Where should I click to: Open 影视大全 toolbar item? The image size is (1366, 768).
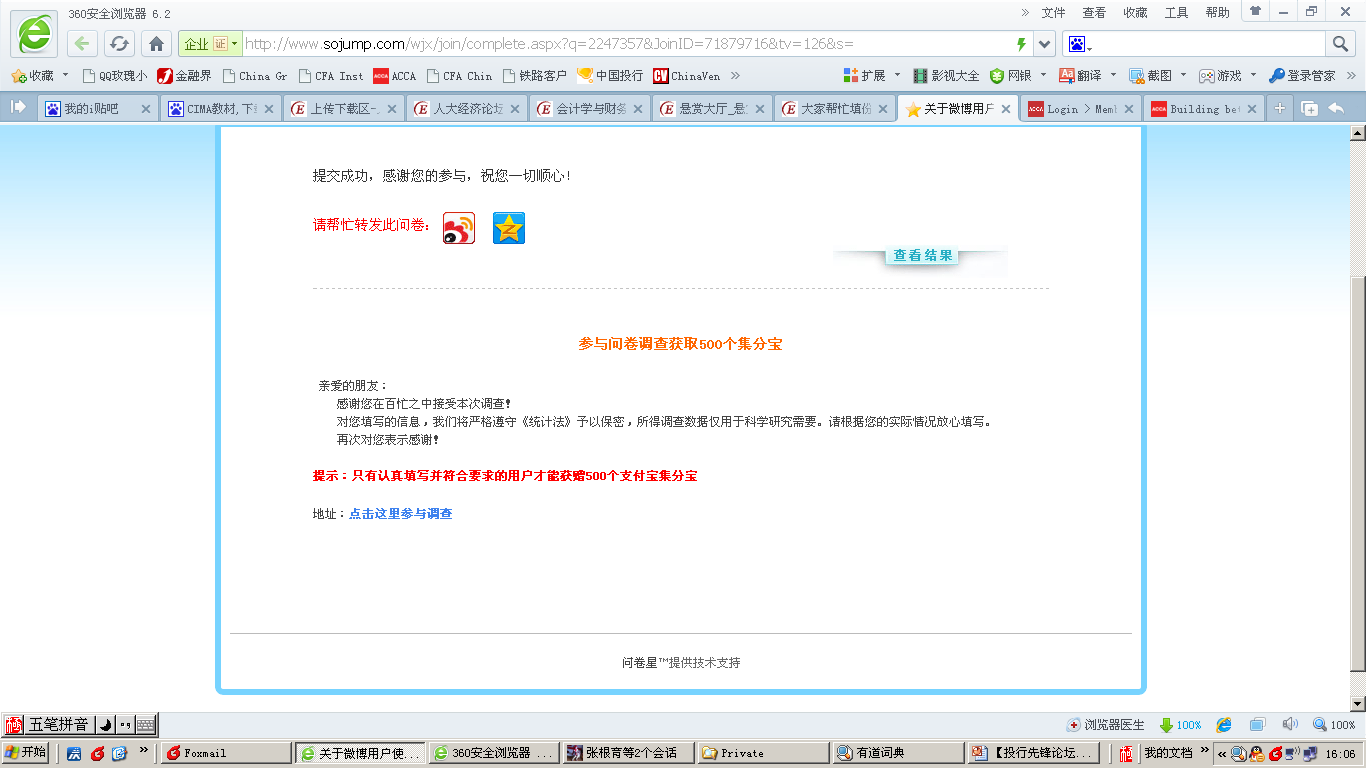pyautogui.click(x=946, y=76)
